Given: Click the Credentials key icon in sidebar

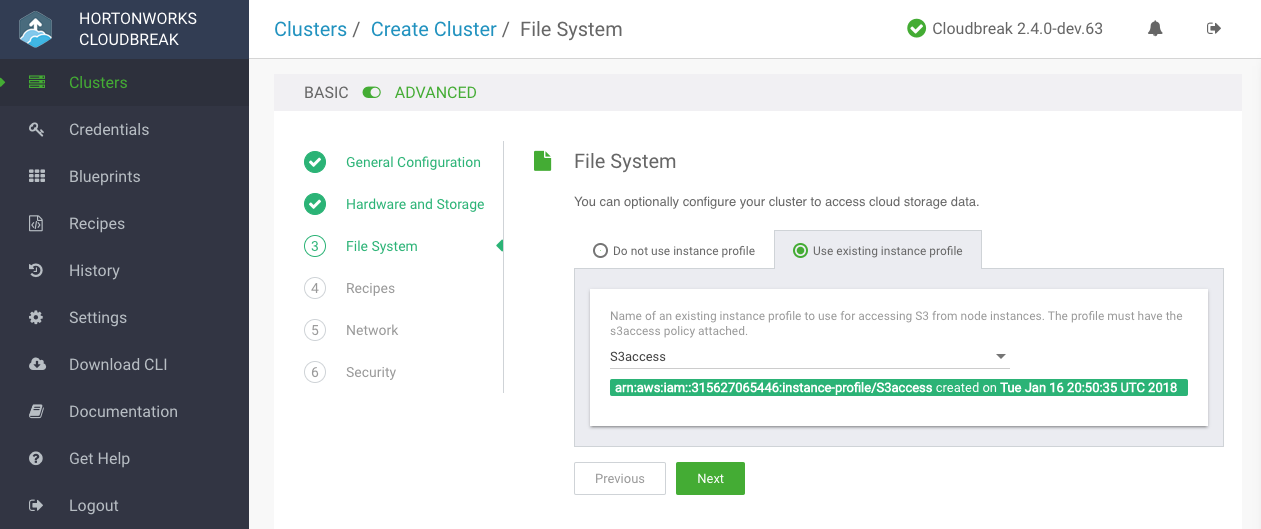Looking at the screenshot, I should 37,129.
